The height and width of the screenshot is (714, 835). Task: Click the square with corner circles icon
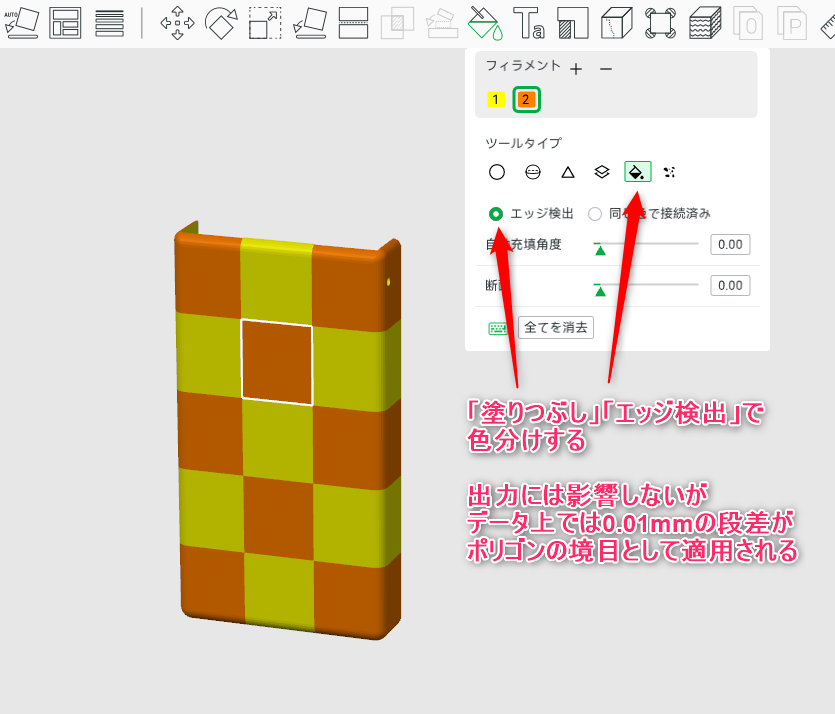pos(660,23)
